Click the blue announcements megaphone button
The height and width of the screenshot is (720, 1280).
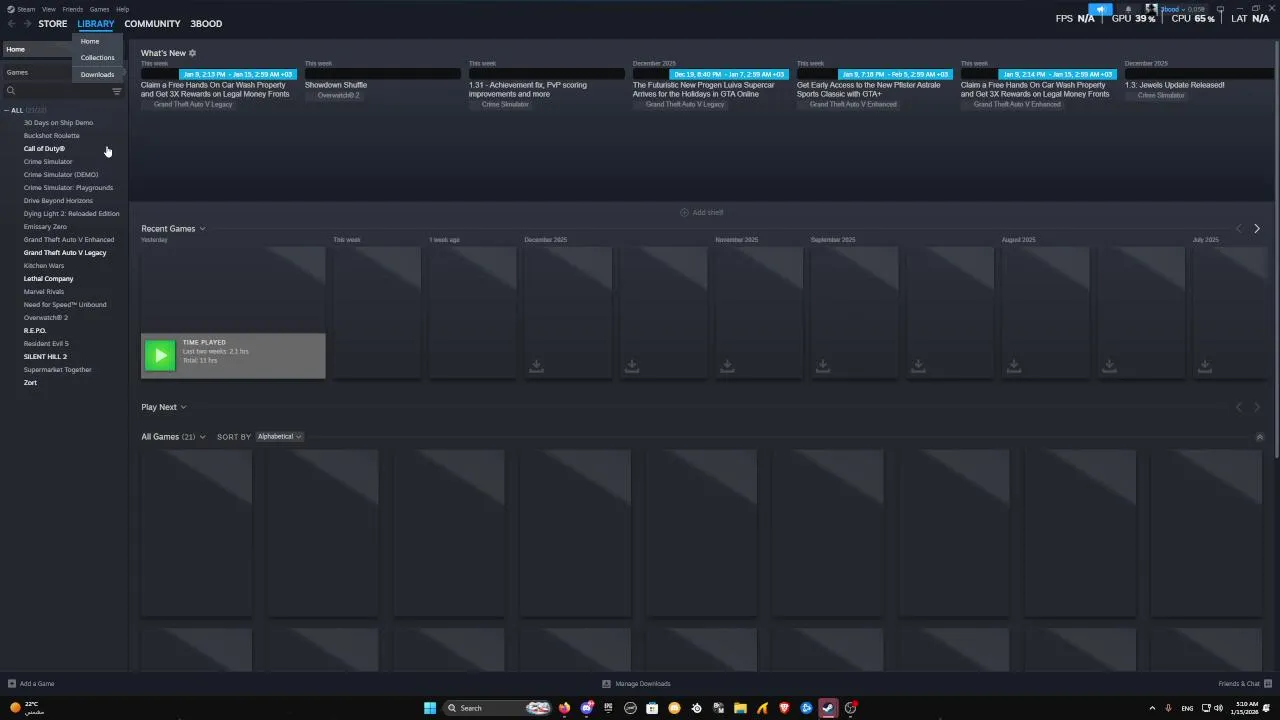[1100, 9]
